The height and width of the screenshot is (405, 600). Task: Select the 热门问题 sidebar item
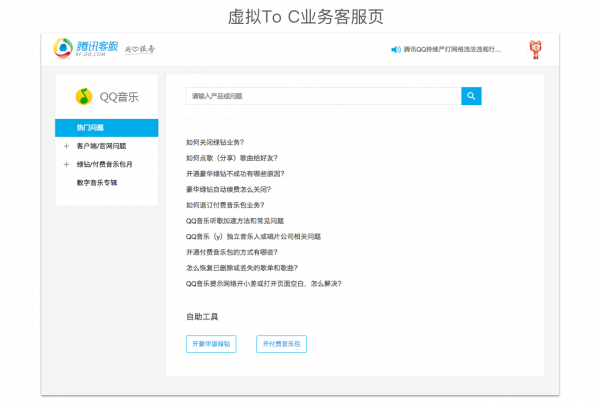[x=106, y=128]
